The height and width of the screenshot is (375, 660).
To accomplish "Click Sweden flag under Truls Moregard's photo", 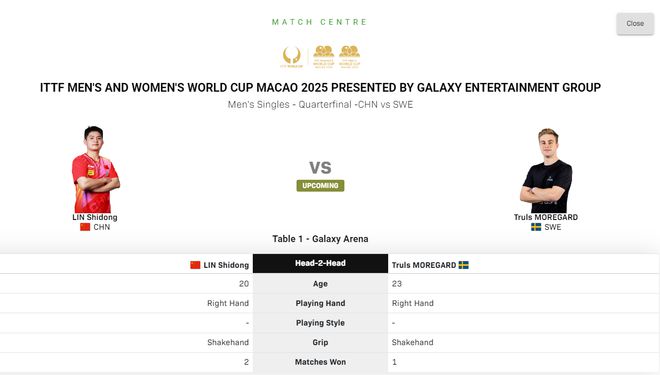I will coord(536,227).
